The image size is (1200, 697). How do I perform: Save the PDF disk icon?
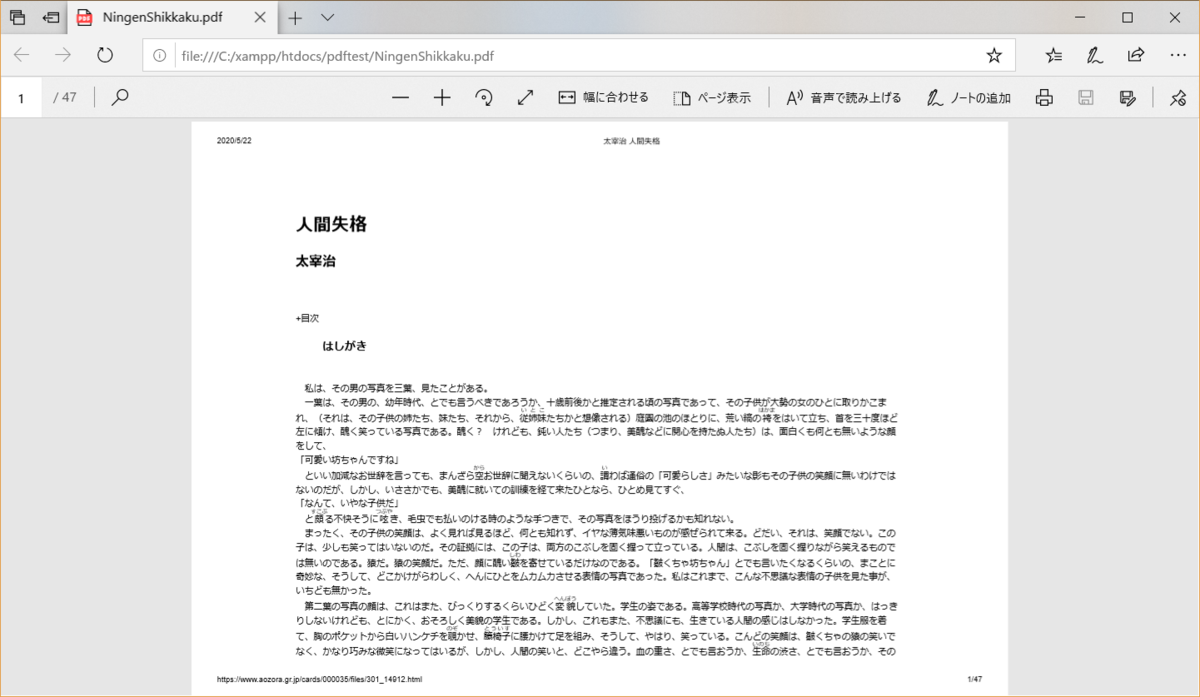(1086, 97)
